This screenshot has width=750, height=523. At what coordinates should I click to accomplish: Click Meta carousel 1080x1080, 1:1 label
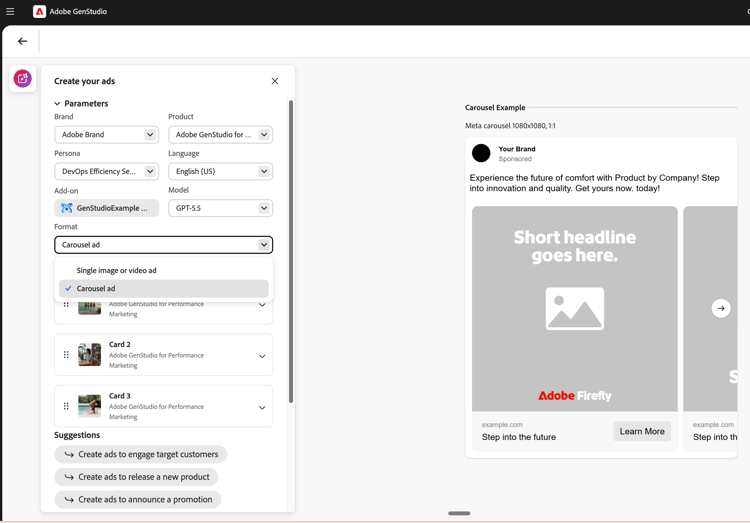coord(510,126)
